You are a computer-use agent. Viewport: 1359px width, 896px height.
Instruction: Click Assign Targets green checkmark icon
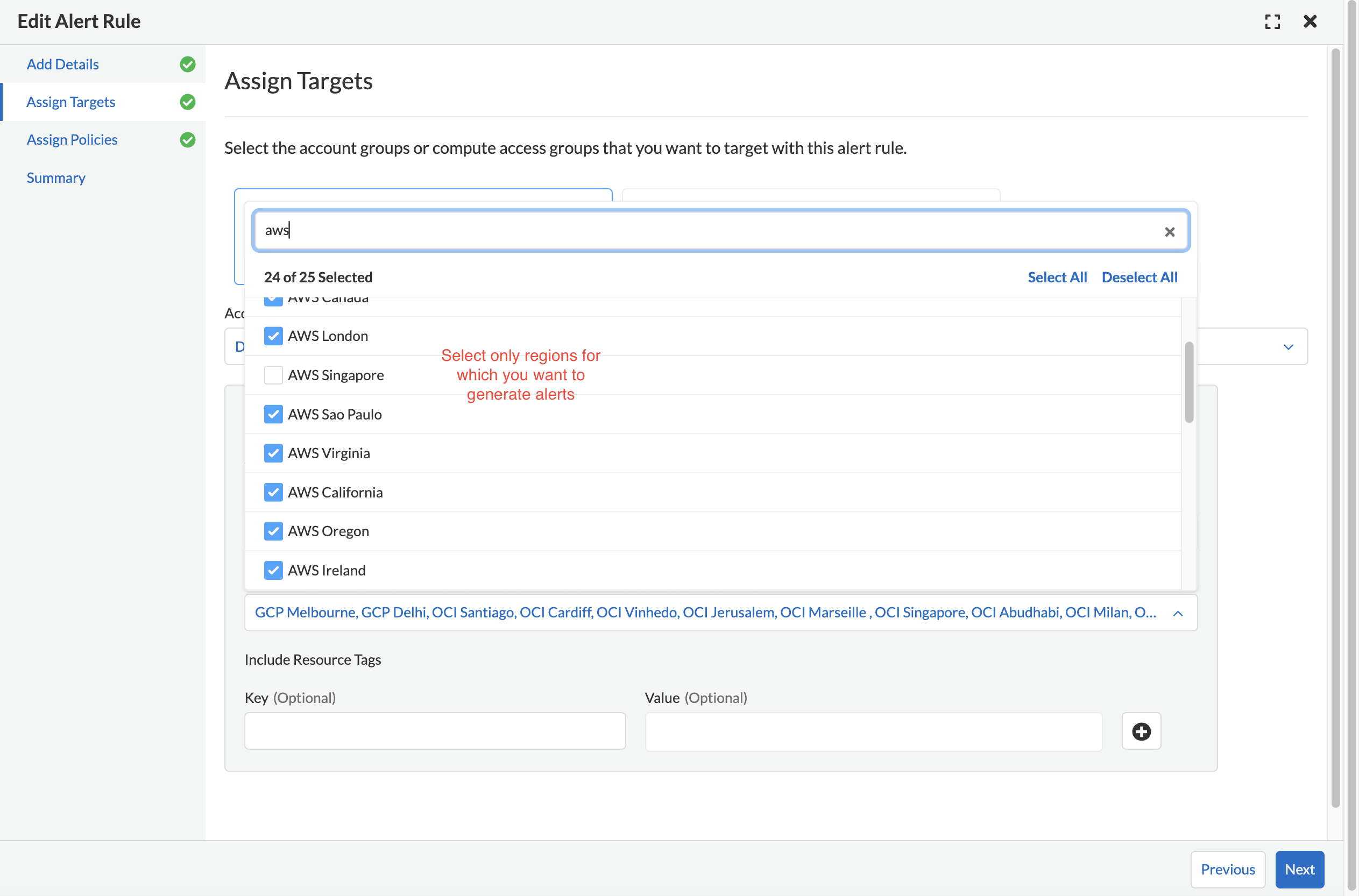pos(187,102)
